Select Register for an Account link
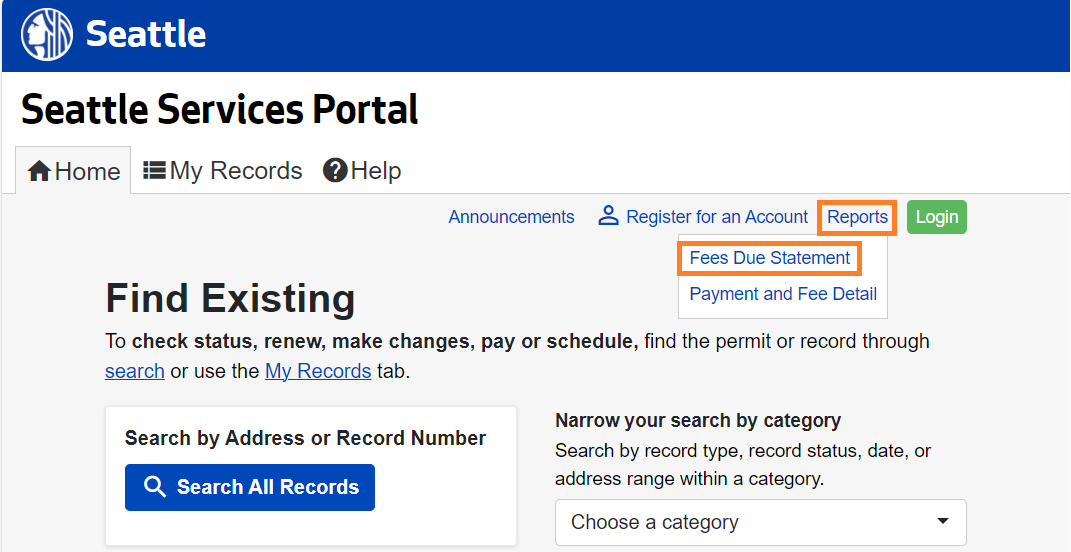Screen dimensions: 1071x552 [x=716, y=217]
